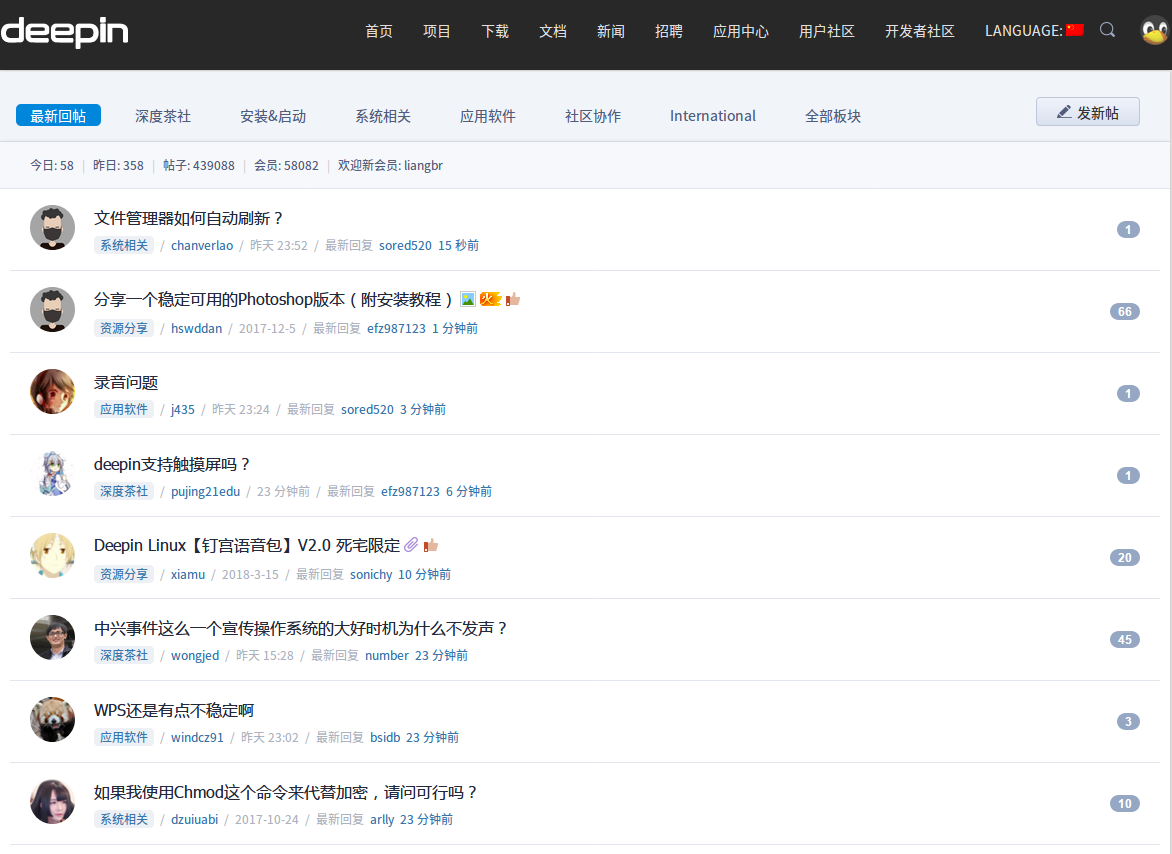This screenshot has width=1172, height=854.
Task: Open the search magnifier icon
Action: [1107, 30]
